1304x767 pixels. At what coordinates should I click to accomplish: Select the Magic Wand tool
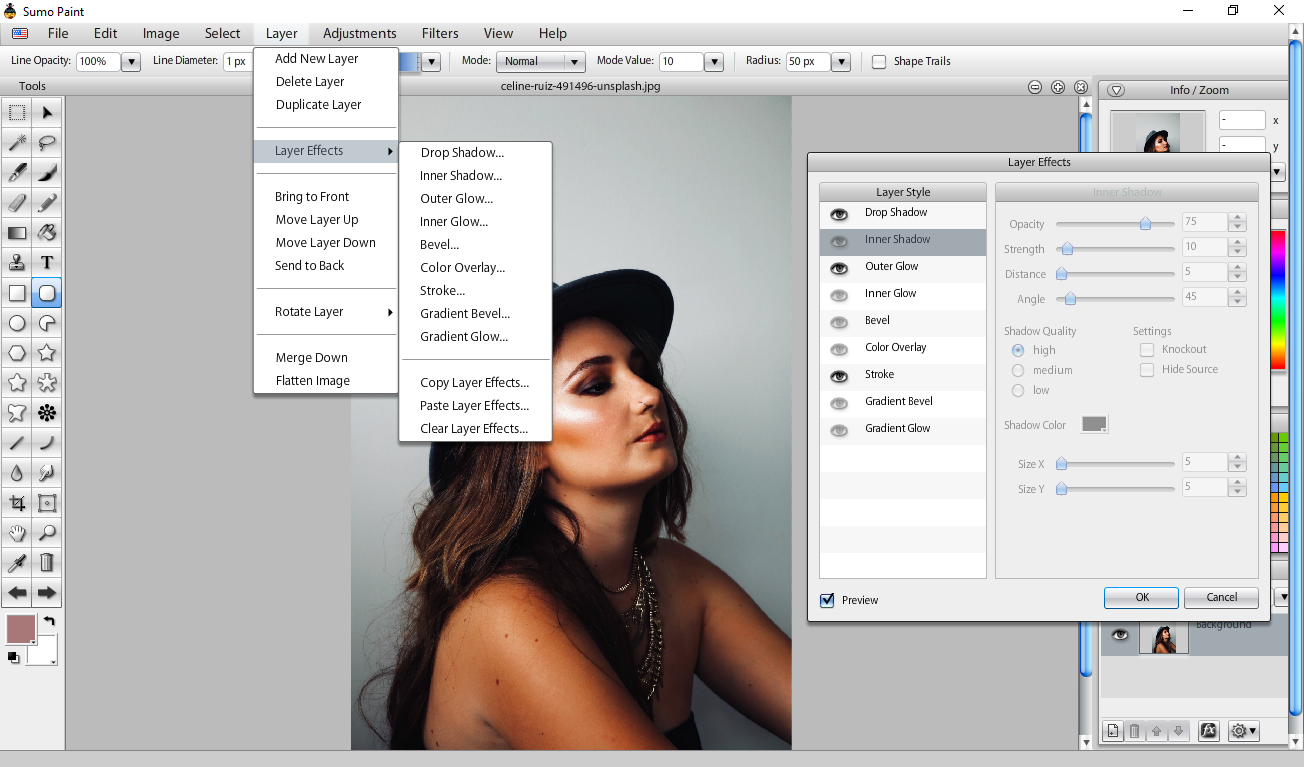click(16, 142)
